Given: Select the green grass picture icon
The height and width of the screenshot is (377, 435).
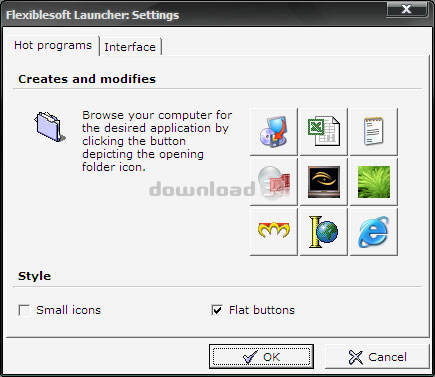Looking at the screenshot, I should coord(374,182).
